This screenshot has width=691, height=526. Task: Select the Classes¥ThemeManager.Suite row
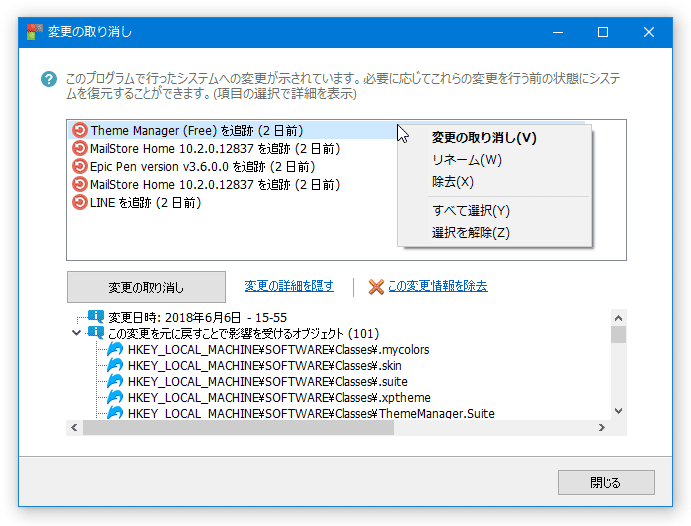[311, 413]
